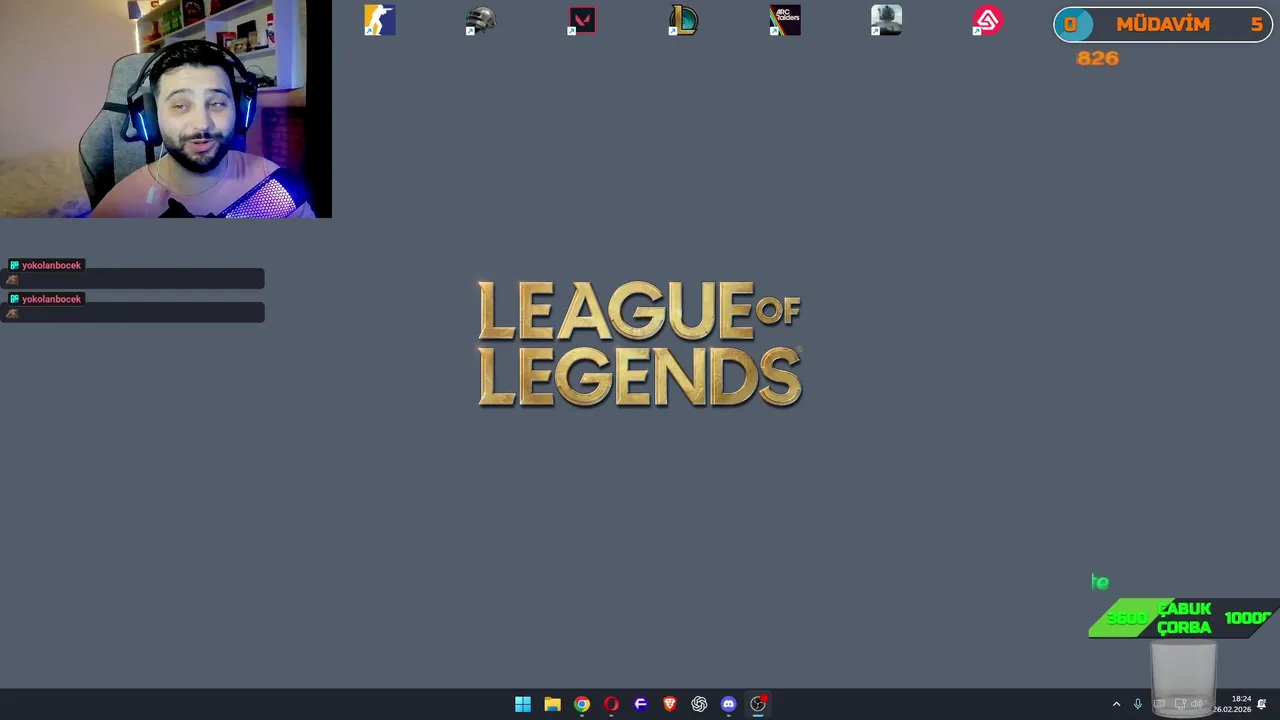The height and width of the screenshot is (720, 1280).
Task: Click the microphone tray icon
Action: (x=1137, y=704)
